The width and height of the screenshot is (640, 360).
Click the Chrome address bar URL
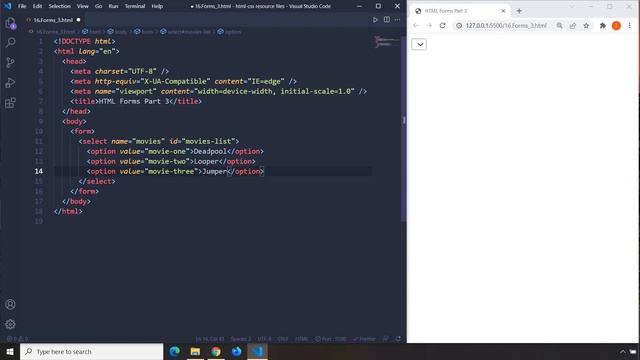506,25
